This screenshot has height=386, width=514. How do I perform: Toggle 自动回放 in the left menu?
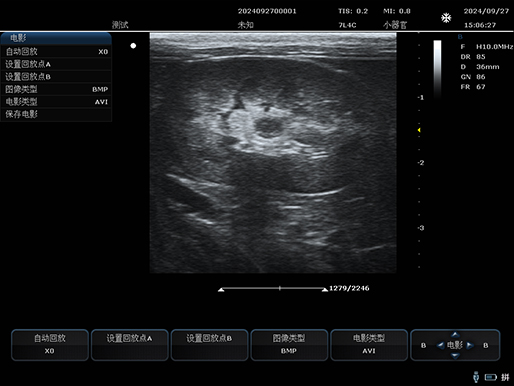[56, 52]
